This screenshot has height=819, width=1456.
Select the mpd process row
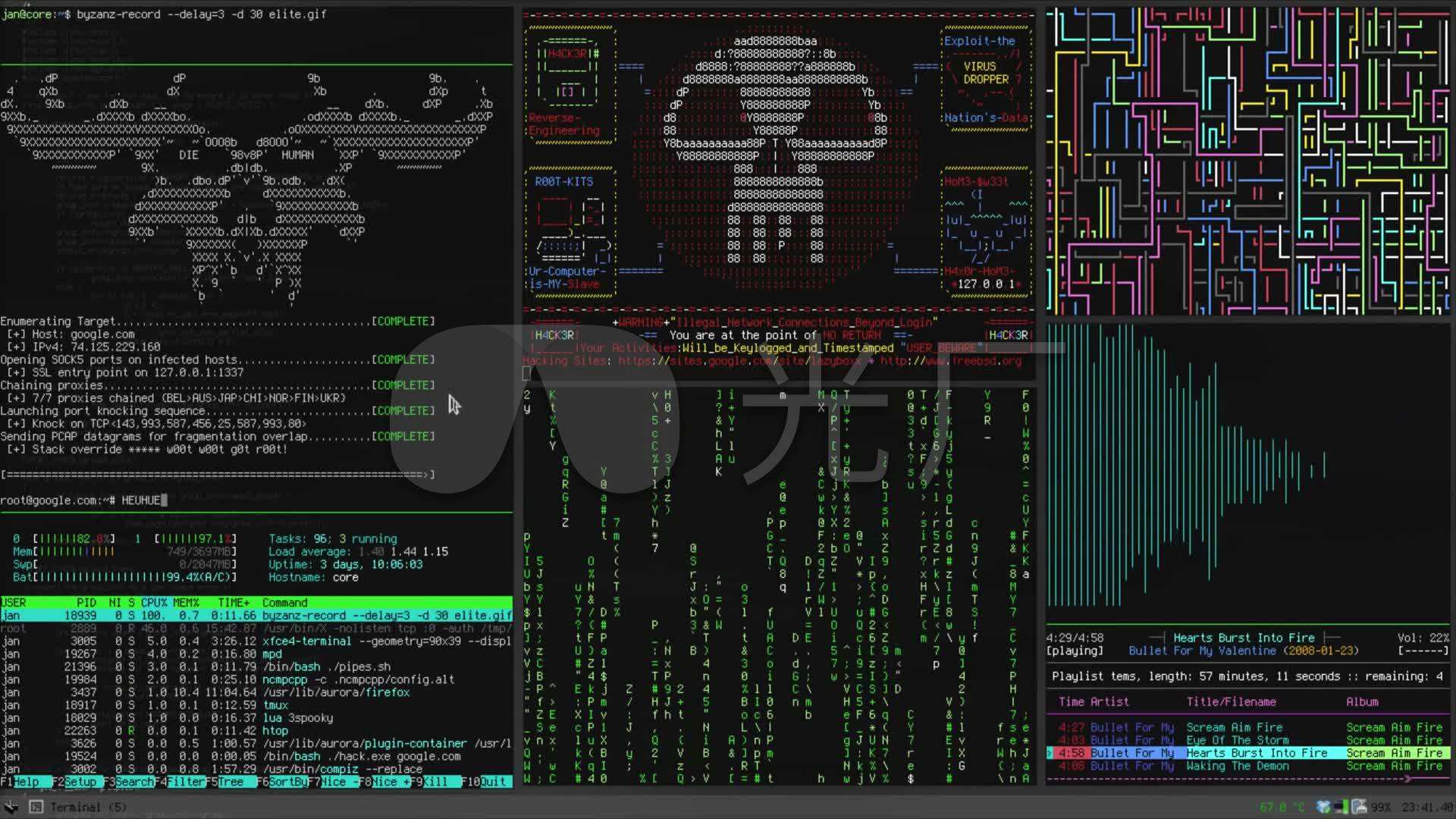[x=256, y=654]
